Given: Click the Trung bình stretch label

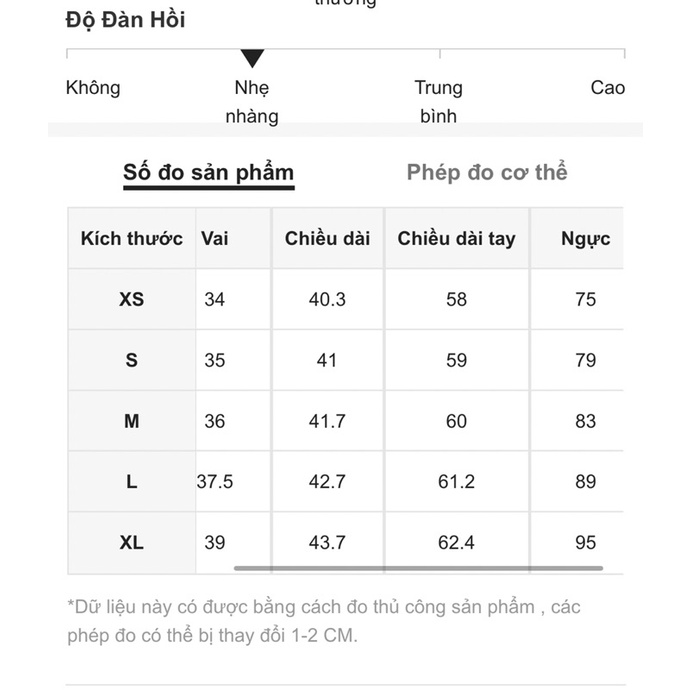Looking at the screenshot, I should click(x=438, y=102).
